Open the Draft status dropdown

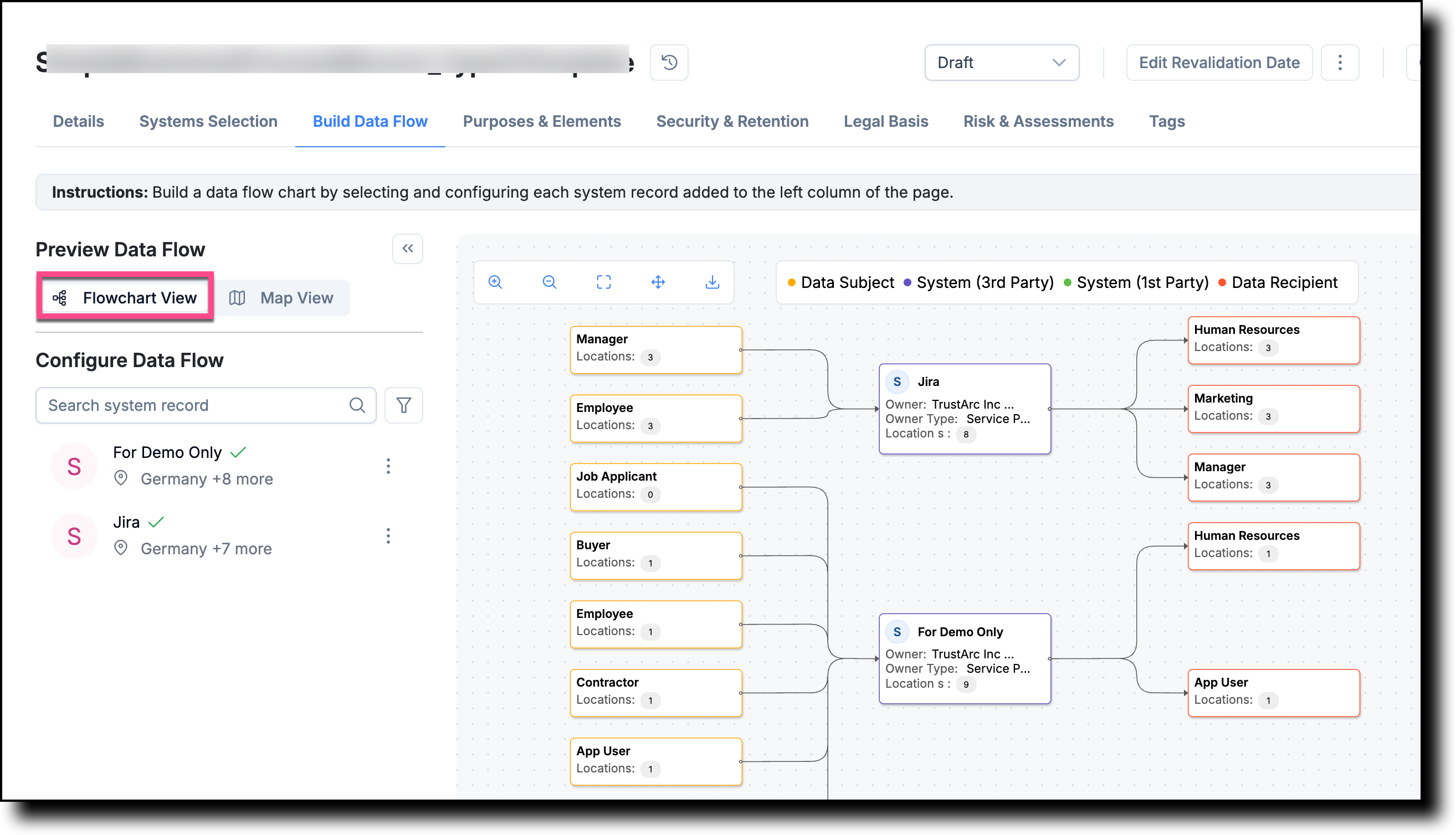1001,62
